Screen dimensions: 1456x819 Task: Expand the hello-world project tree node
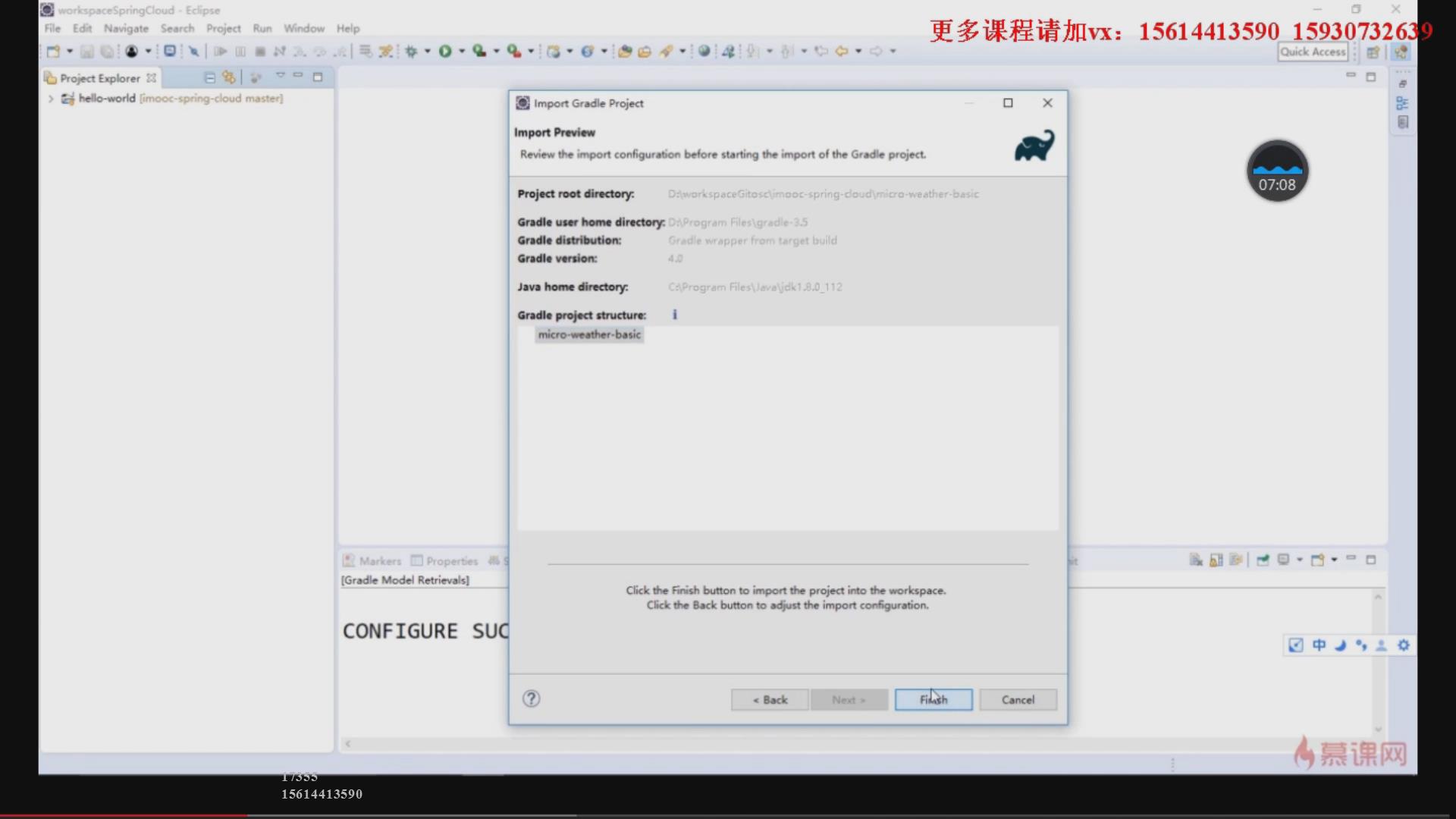[51, 99]
